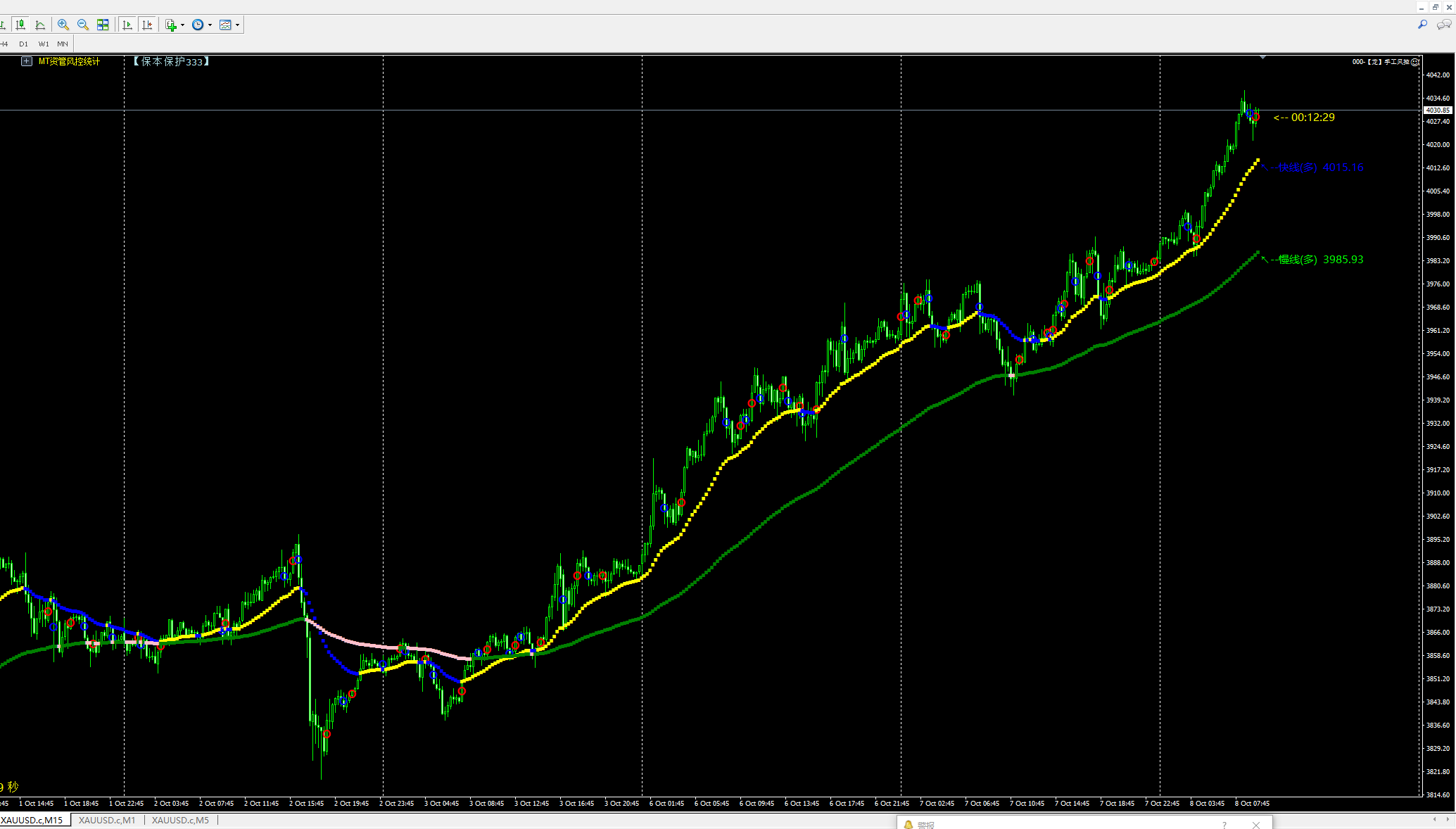The width and height of the screenshot is (1456, 829).
Task: Click the search magnifier at top right
Action: tap(1422, 25)
